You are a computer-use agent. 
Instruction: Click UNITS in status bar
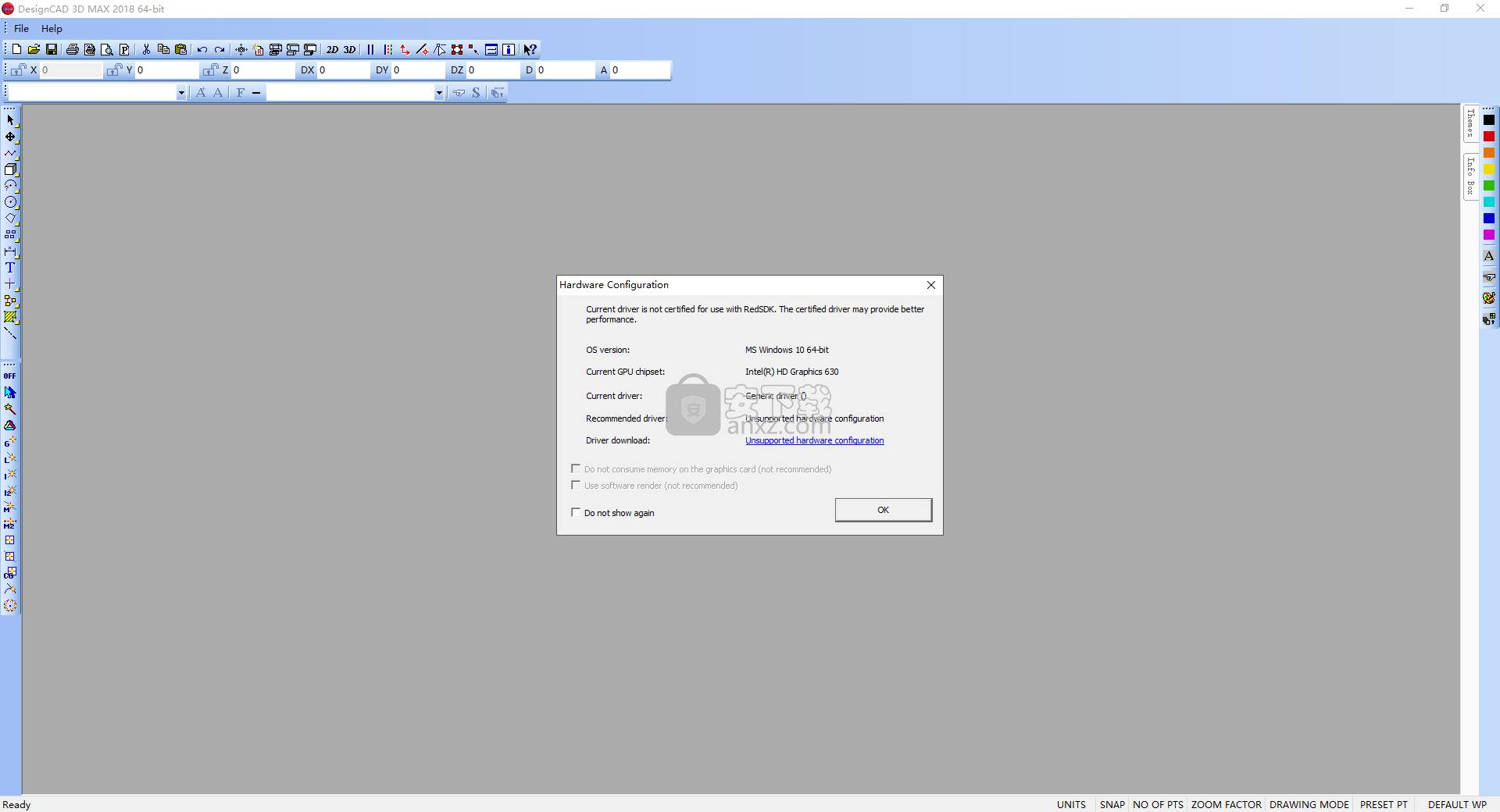click(x=1071, y=804)
